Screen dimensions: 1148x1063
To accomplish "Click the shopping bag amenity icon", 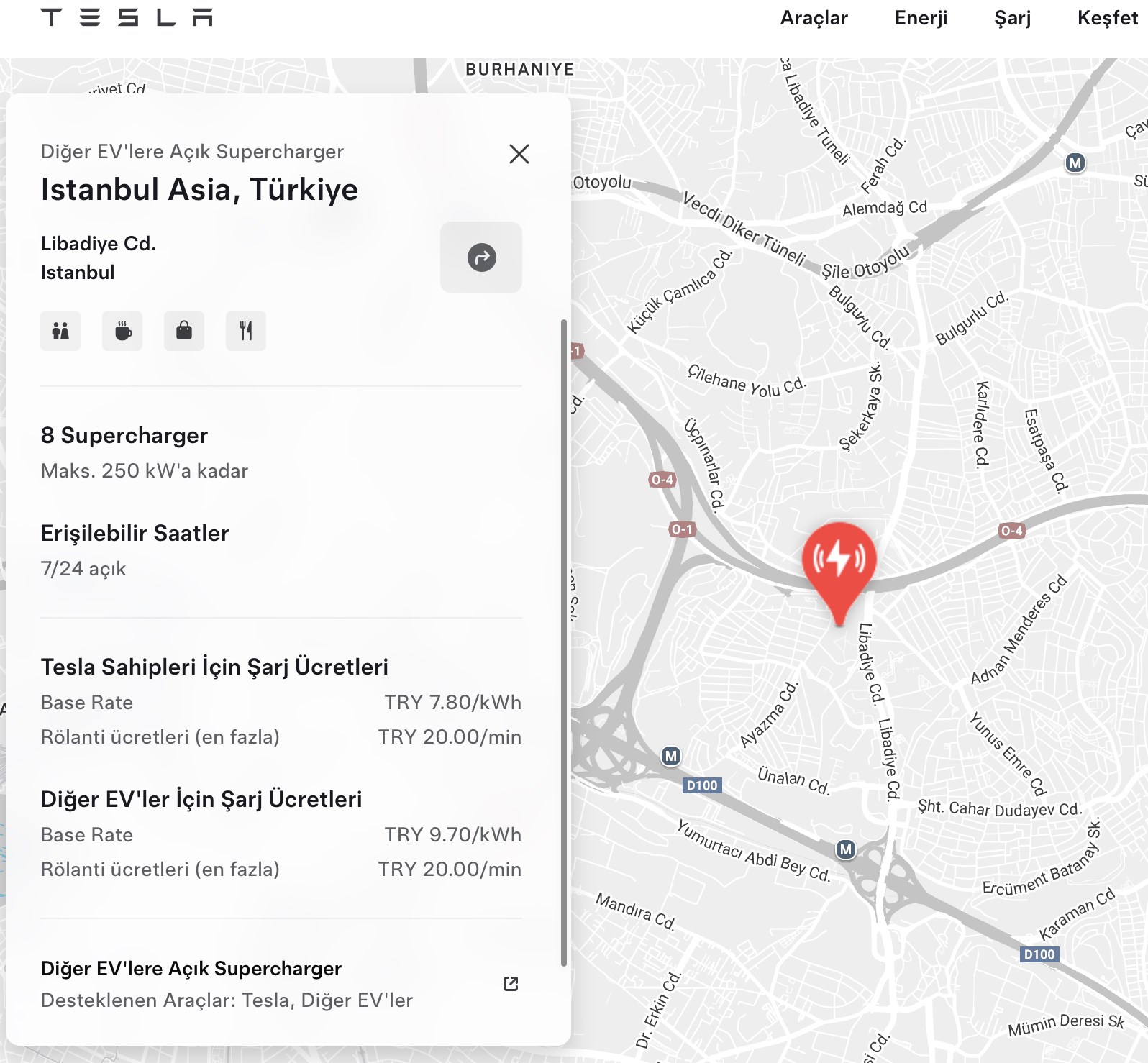I will tap(184, 331).
